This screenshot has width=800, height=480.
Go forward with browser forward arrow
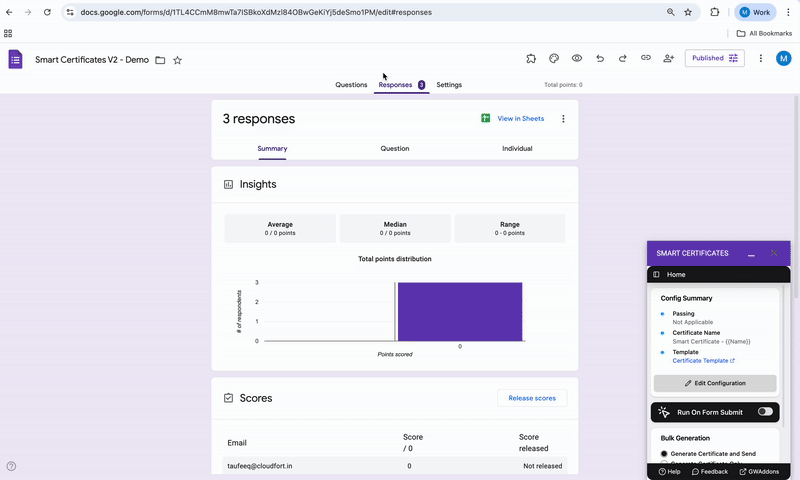click(x=28, y=12)
